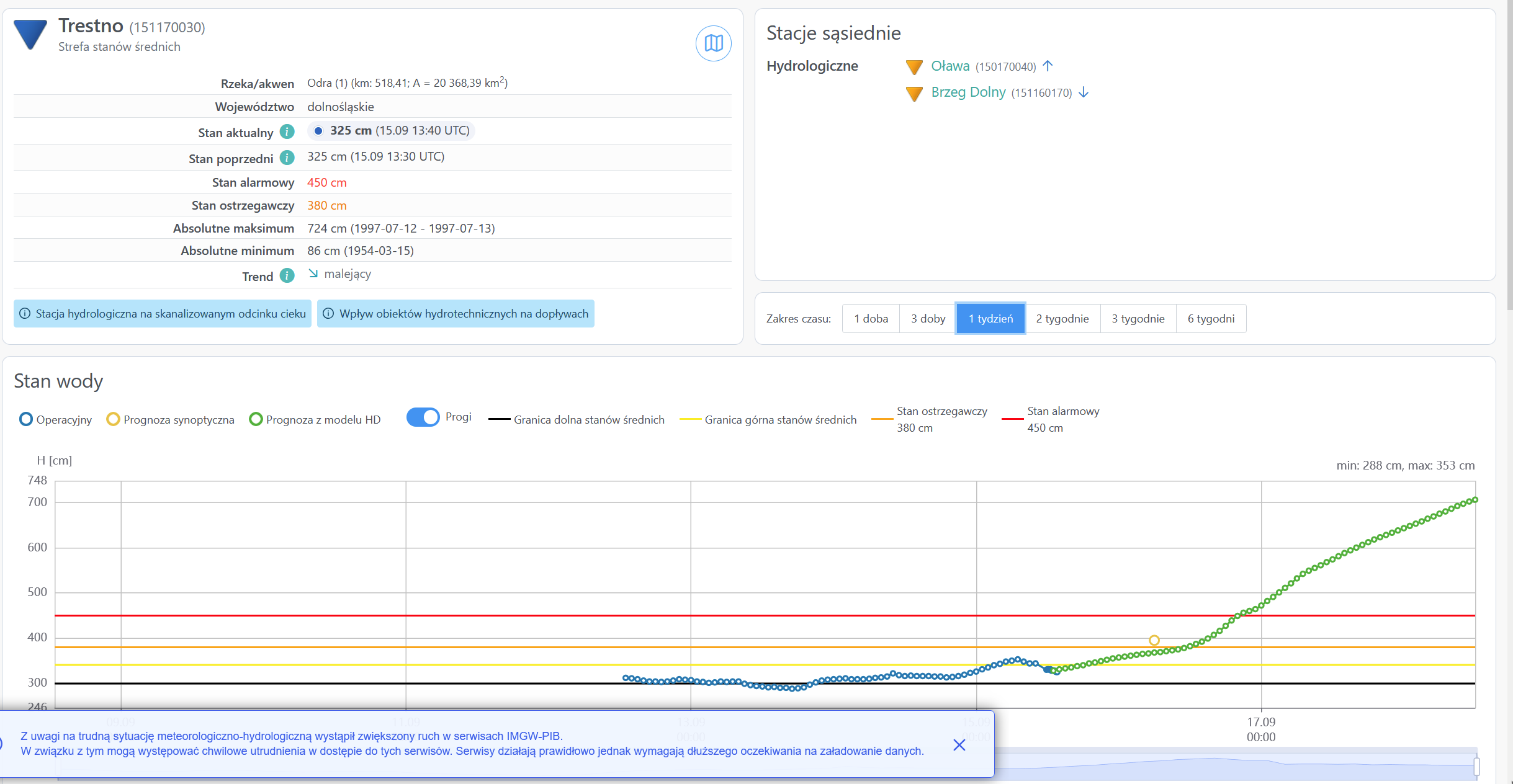
Task: Open Brzeg Dolny station link
Action: click(x=968, y=92)
